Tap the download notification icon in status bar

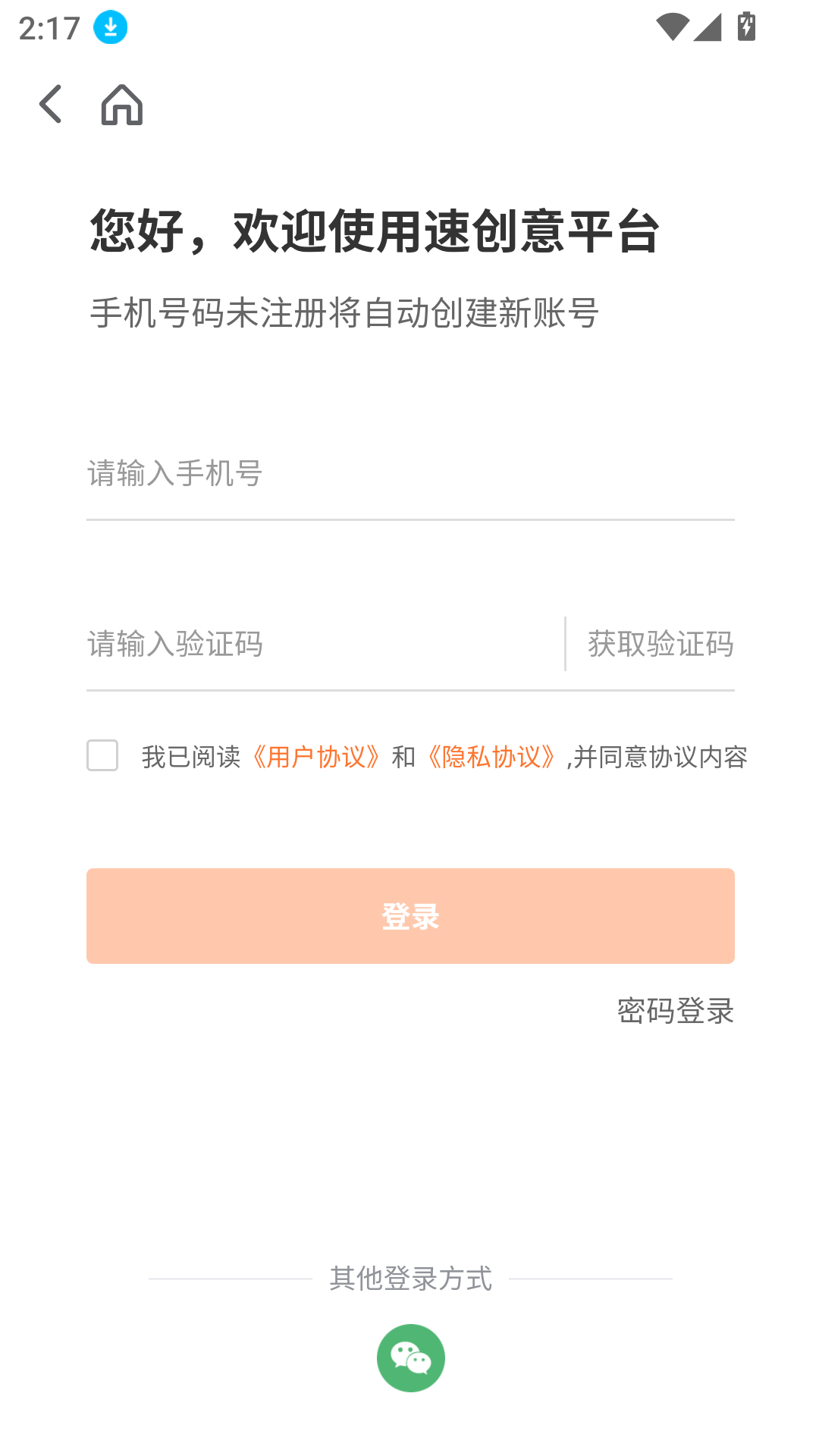(x=111, y=27)
